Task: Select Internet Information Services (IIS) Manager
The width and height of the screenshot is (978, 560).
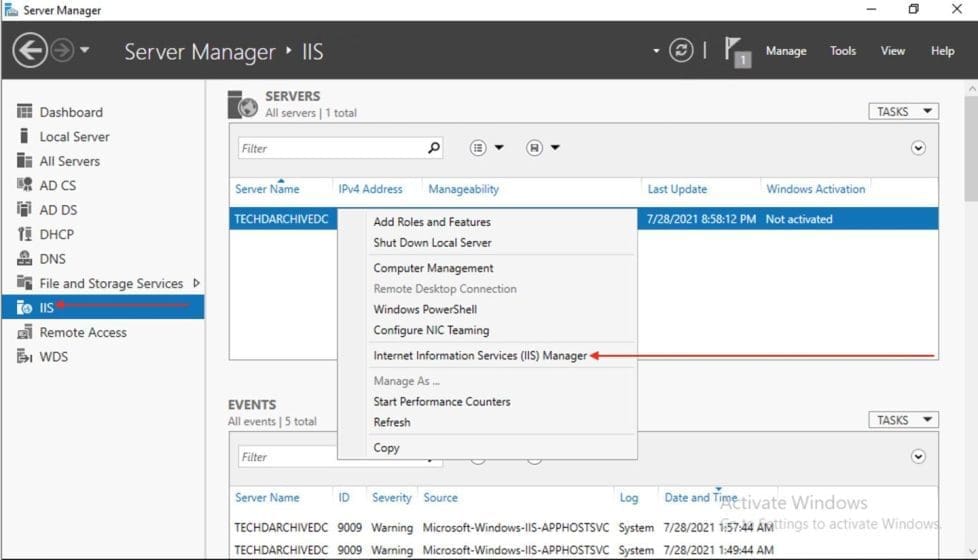Action: (480, 355)
